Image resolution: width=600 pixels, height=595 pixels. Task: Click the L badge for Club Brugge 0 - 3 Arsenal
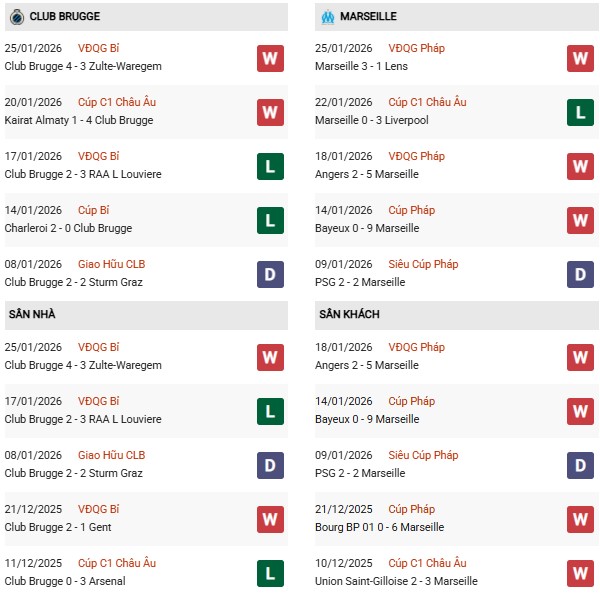(x=270, y=573)
